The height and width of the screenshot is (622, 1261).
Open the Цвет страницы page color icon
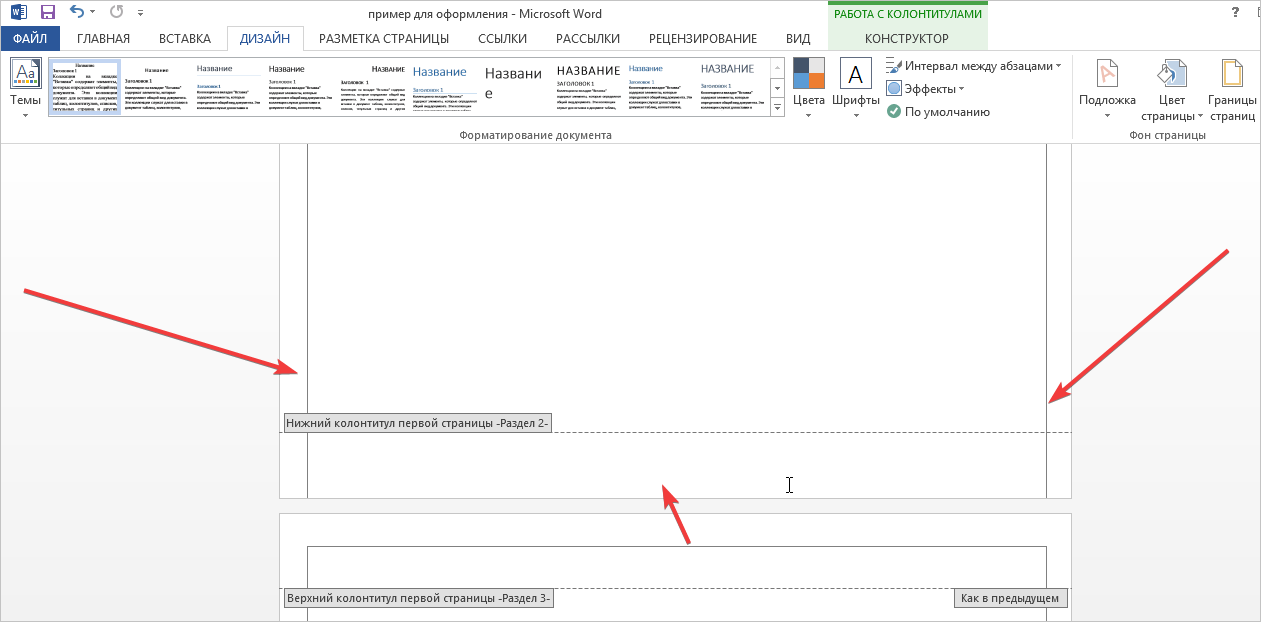(x=1171, y=87)
